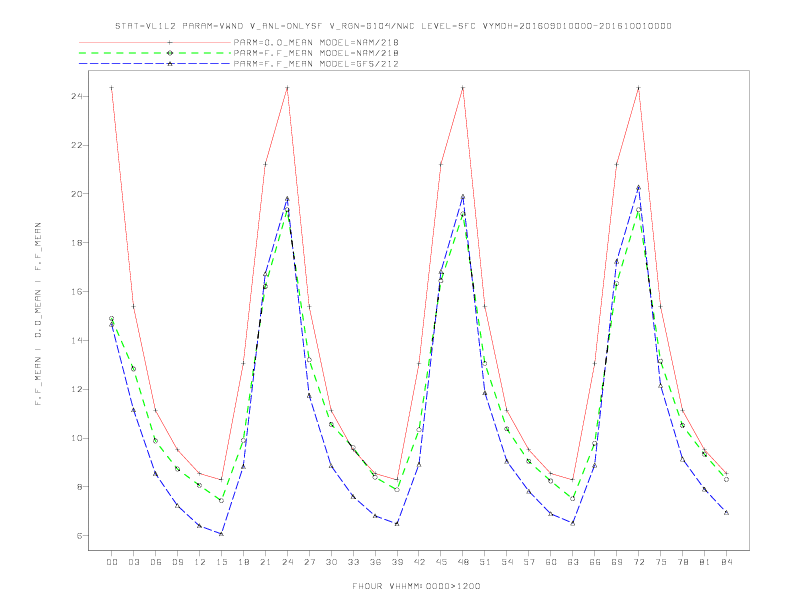Click x-axis tick label 24
792x612 pixels.
point(287,562)
